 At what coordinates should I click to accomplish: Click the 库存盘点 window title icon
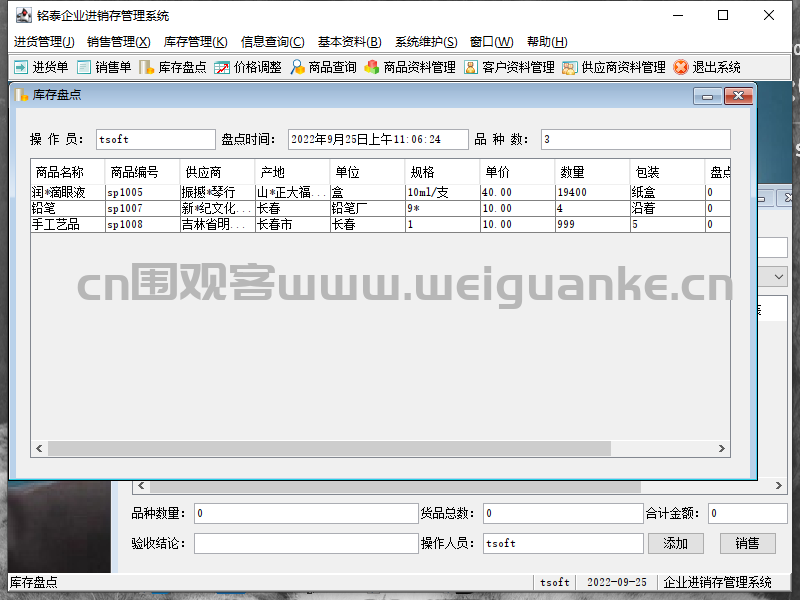pyautogui.click(x=21, y=95)
